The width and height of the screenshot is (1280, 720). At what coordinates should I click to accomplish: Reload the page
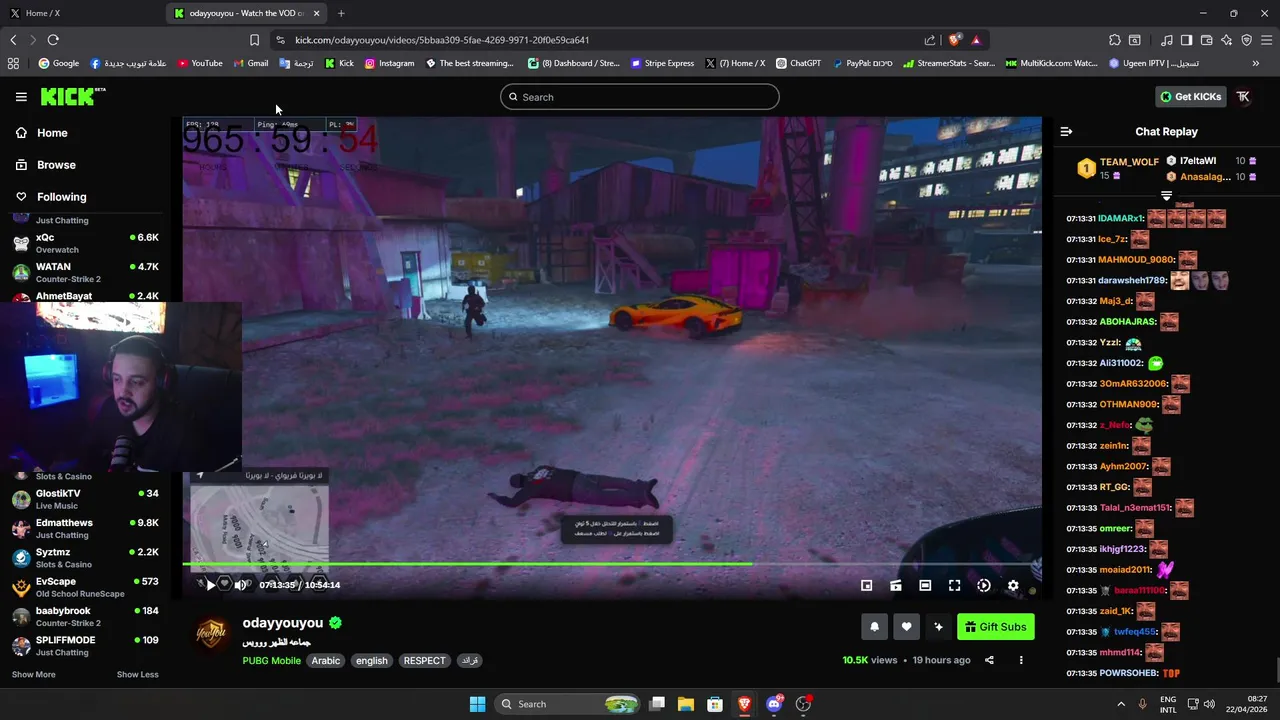point(53,40)
